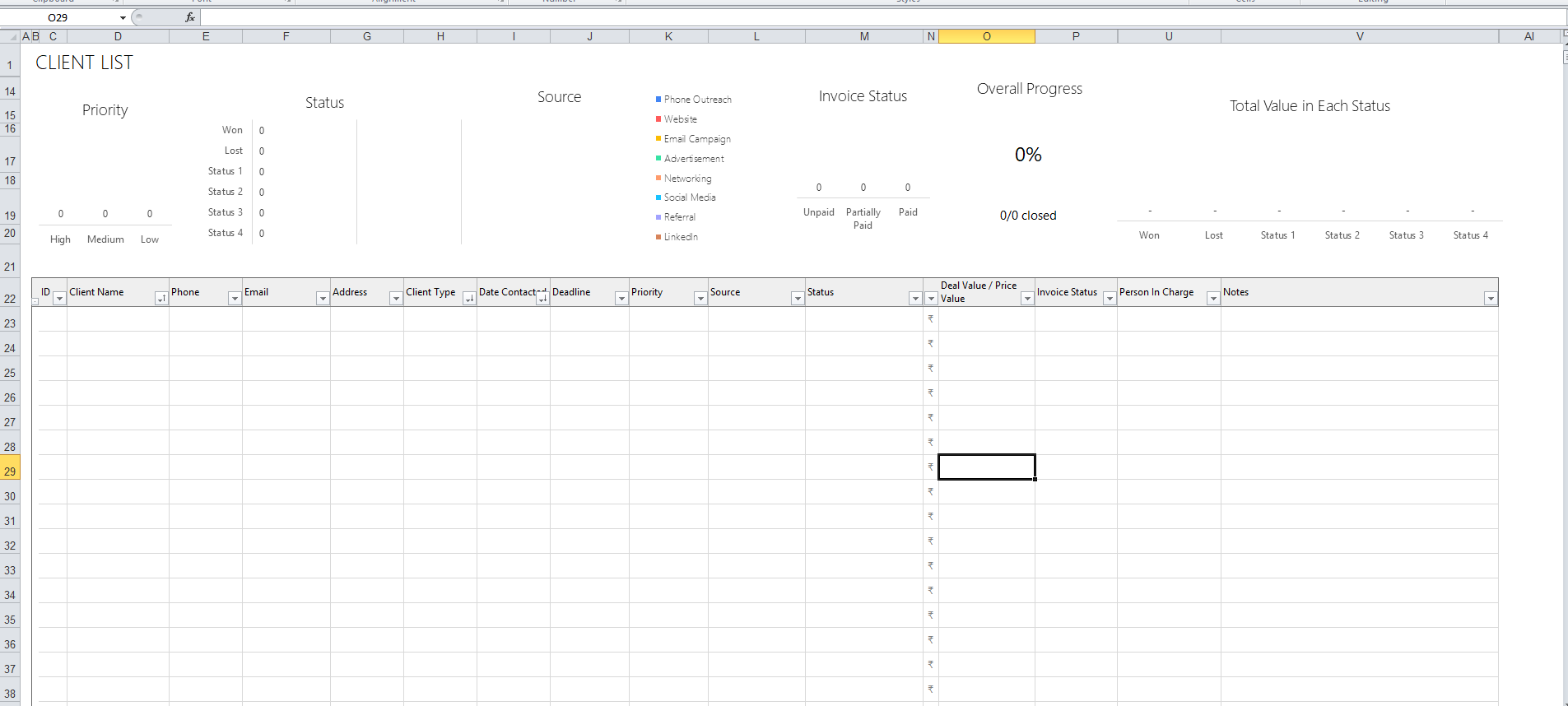Image resolution: width=1568 pixels, height=706 pixels.
Task: Open the Priority table column filter dropdown
Action: 700,299
